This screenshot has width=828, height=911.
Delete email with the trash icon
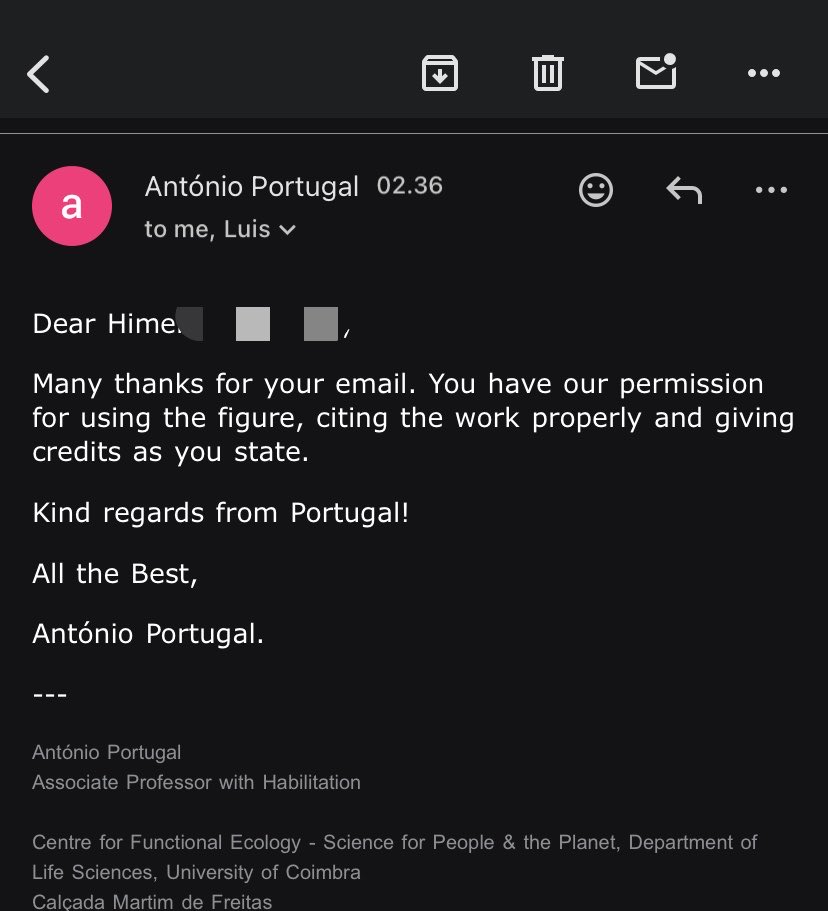tap(547, 73)
